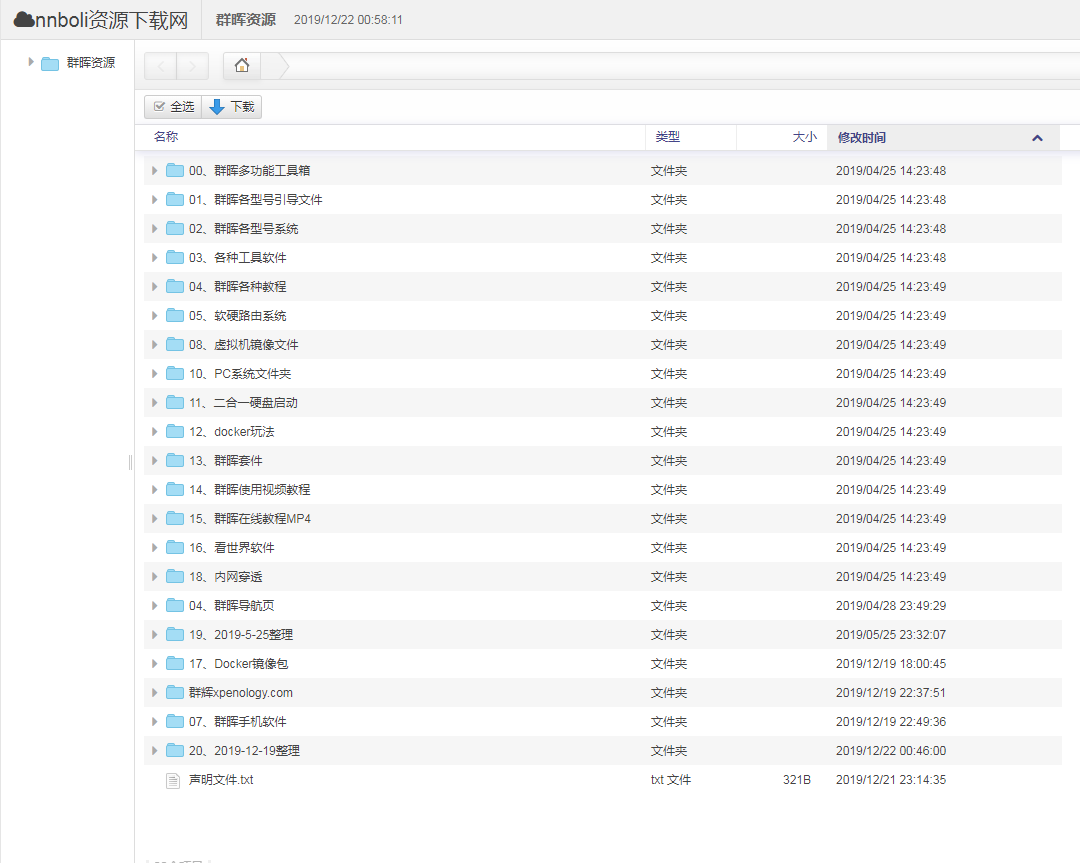The width and height of the screenshot is (1080, 863).
Task: Navigate forward with the right arrow
Action: click(193, 66)
